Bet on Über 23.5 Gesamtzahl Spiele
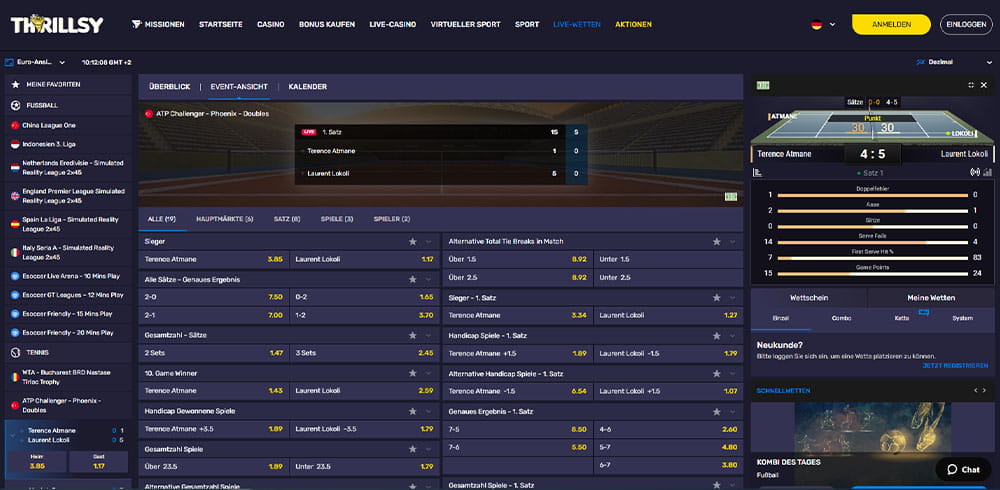The image size is (1000, 490). pyautogui.click(x=213, y=466)
